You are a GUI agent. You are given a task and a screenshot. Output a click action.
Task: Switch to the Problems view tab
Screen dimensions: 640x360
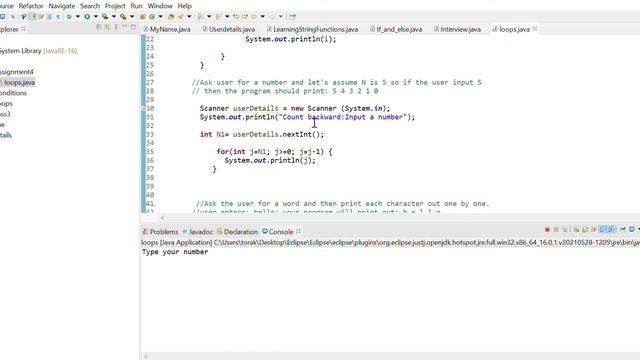[160, 231]
